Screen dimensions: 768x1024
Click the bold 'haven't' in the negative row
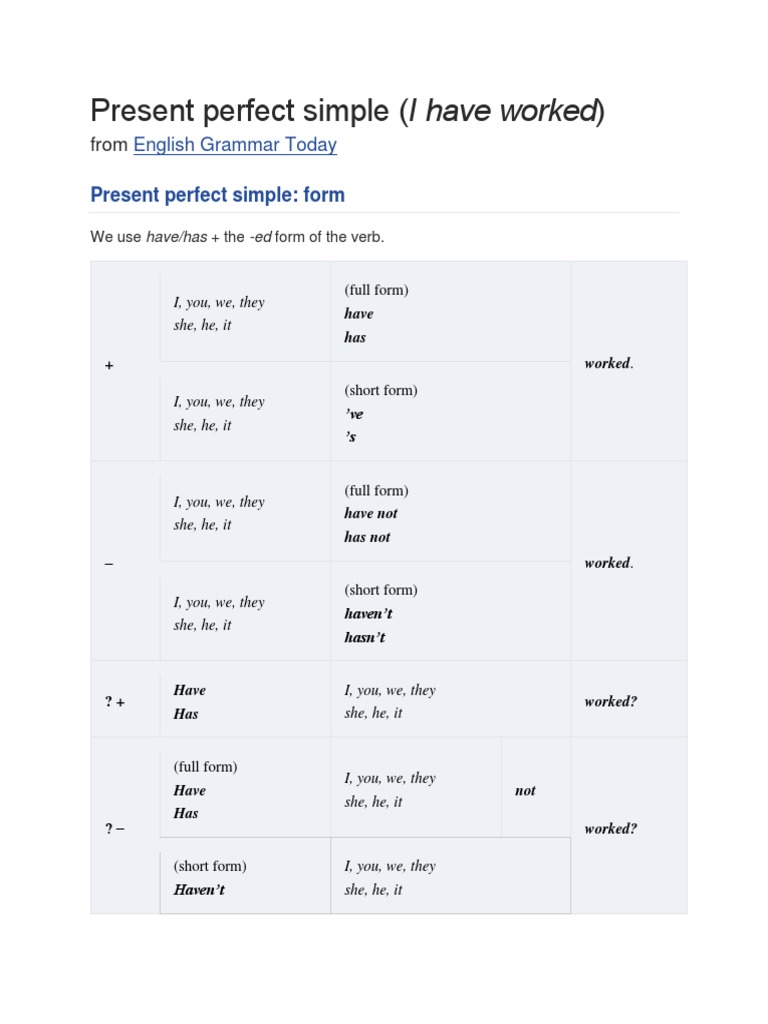click(x=368, y=614)
